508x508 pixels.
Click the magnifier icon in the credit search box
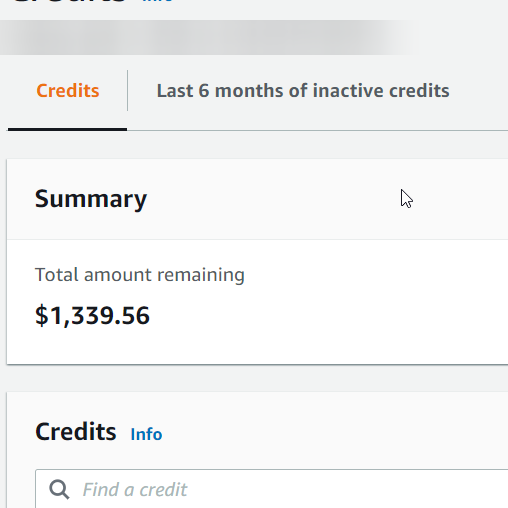59,490
